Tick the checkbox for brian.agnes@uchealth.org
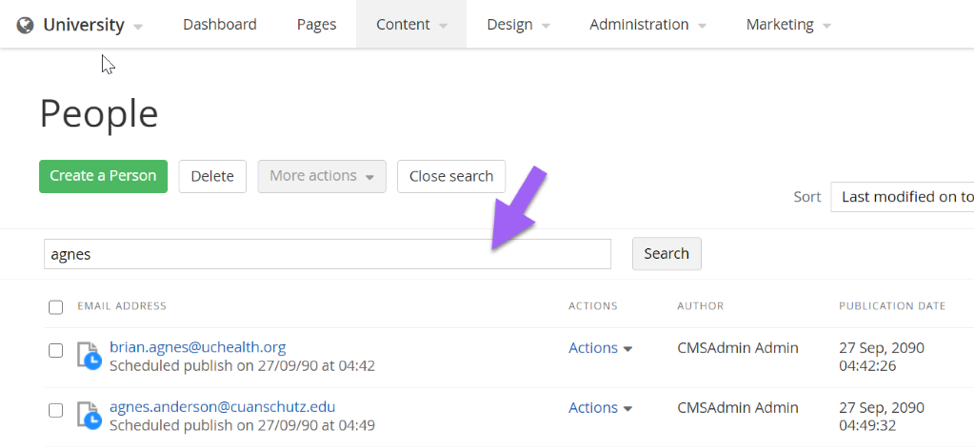Screen dimensions: 974x447 point(56,350)
